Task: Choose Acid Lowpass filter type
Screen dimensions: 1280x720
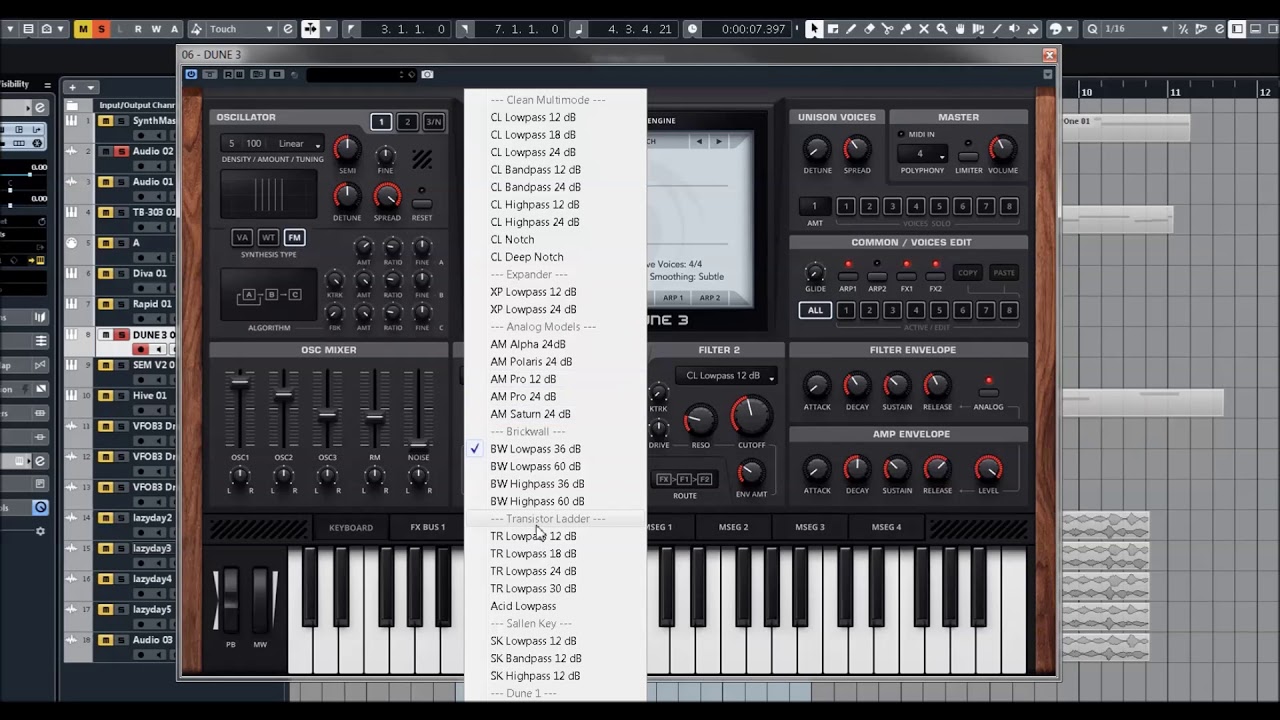Action: click(523, 606)
